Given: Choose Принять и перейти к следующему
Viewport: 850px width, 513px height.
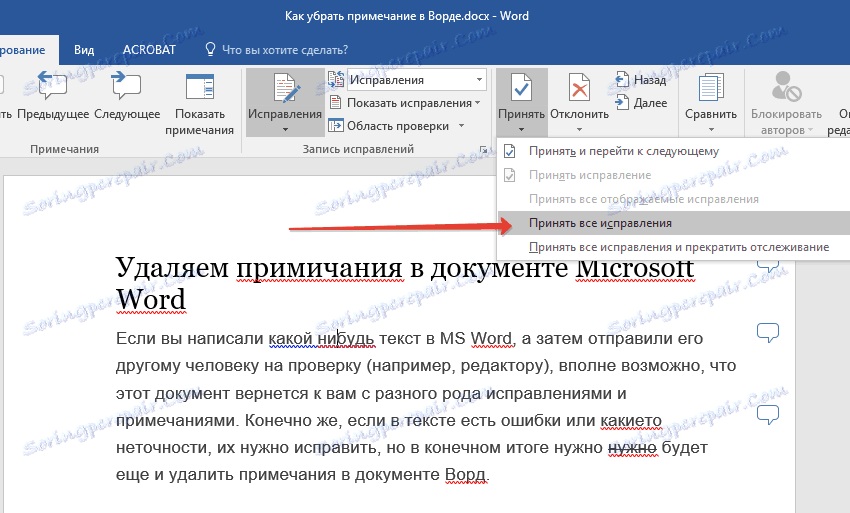Looking at the screenshot, I should pyautogui.click(x=673, y=151).
